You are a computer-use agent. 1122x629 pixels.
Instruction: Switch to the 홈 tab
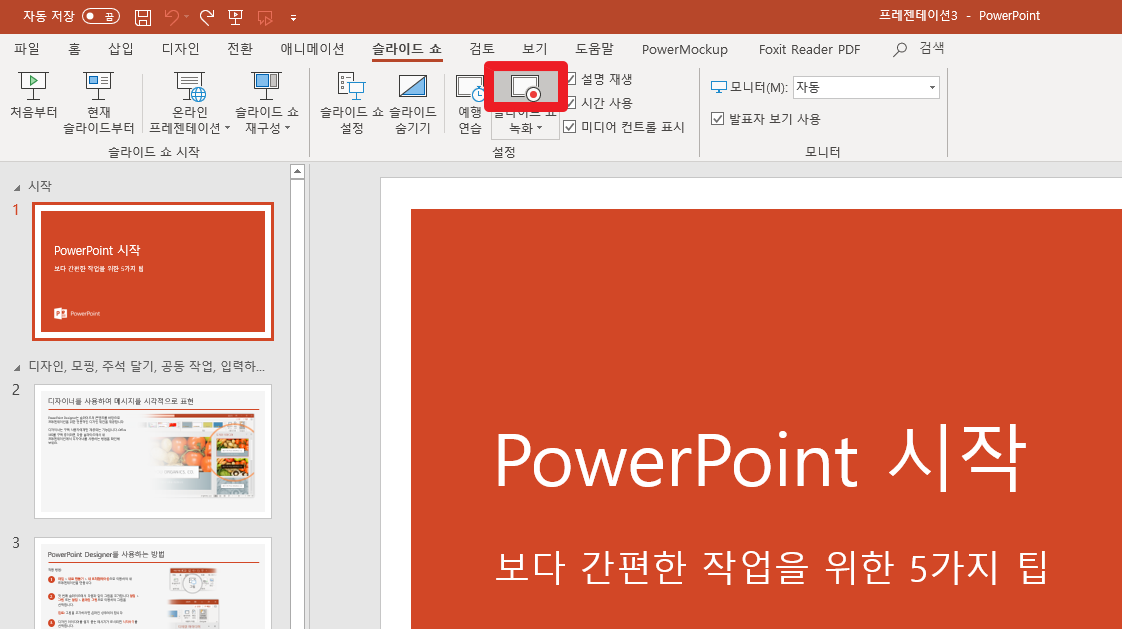pos(74,49)
